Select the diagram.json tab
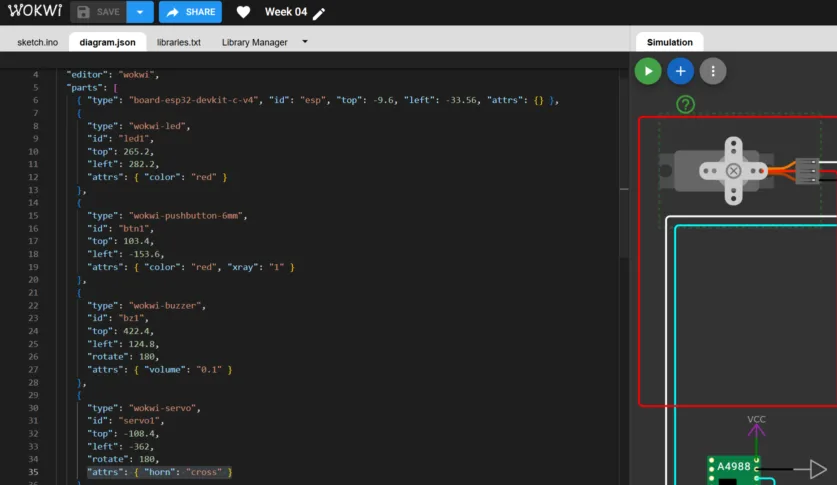The height and width of the screenshot is (485, 837). pyautogui.click(x=107, y=42)
